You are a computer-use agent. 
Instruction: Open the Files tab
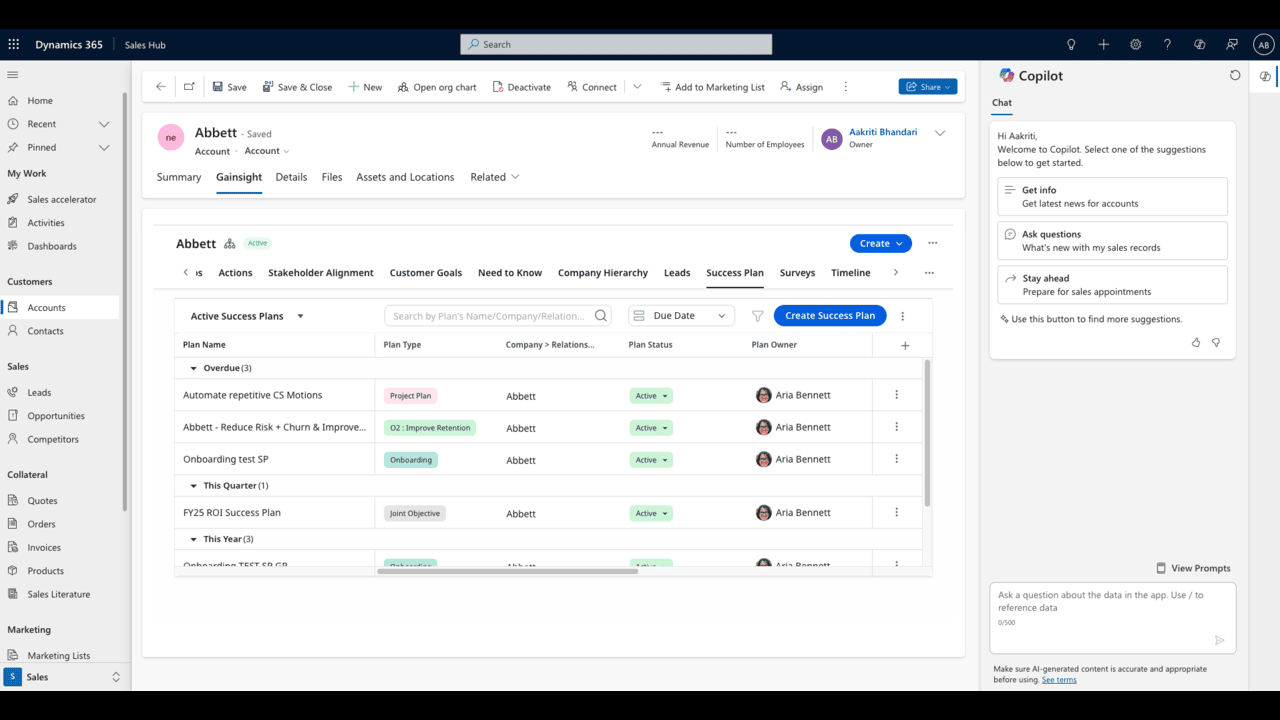(x=332, y=177)
